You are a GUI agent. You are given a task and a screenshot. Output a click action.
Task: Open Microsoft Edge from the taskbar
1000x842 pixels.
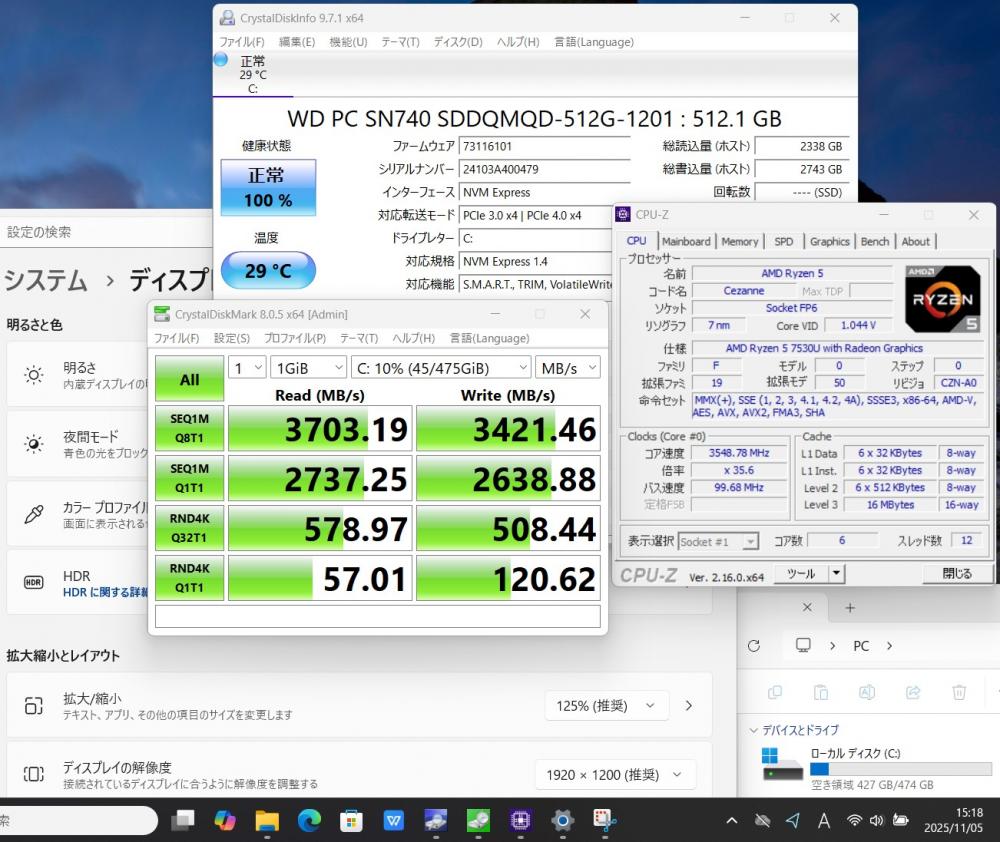(309, 821)
